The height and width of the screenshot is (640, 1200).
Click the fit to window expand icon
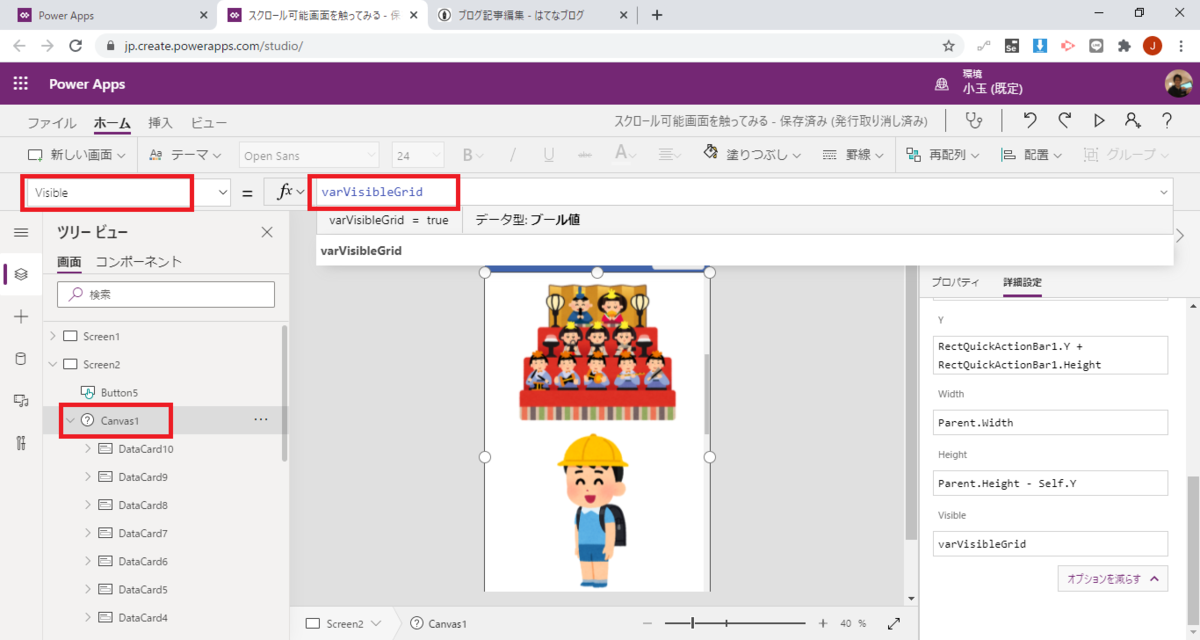click(893, 623)
